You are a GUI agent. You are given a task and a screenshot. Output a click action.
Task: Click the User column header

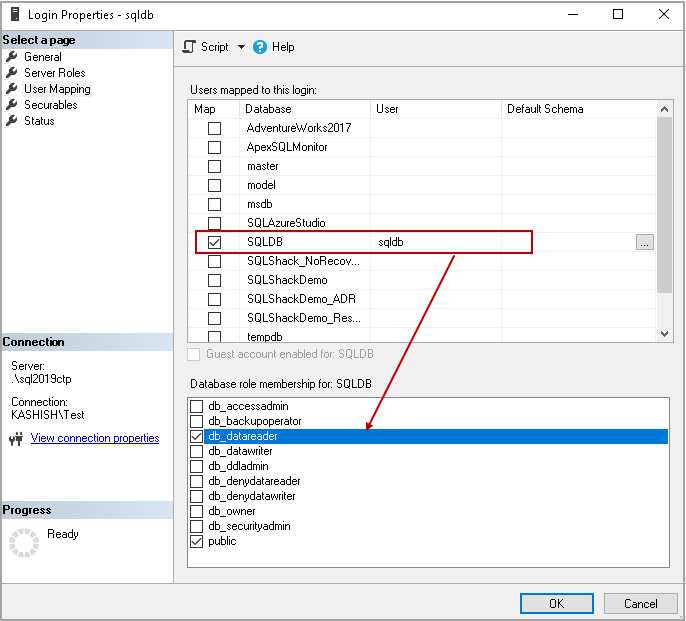(436, 109)
